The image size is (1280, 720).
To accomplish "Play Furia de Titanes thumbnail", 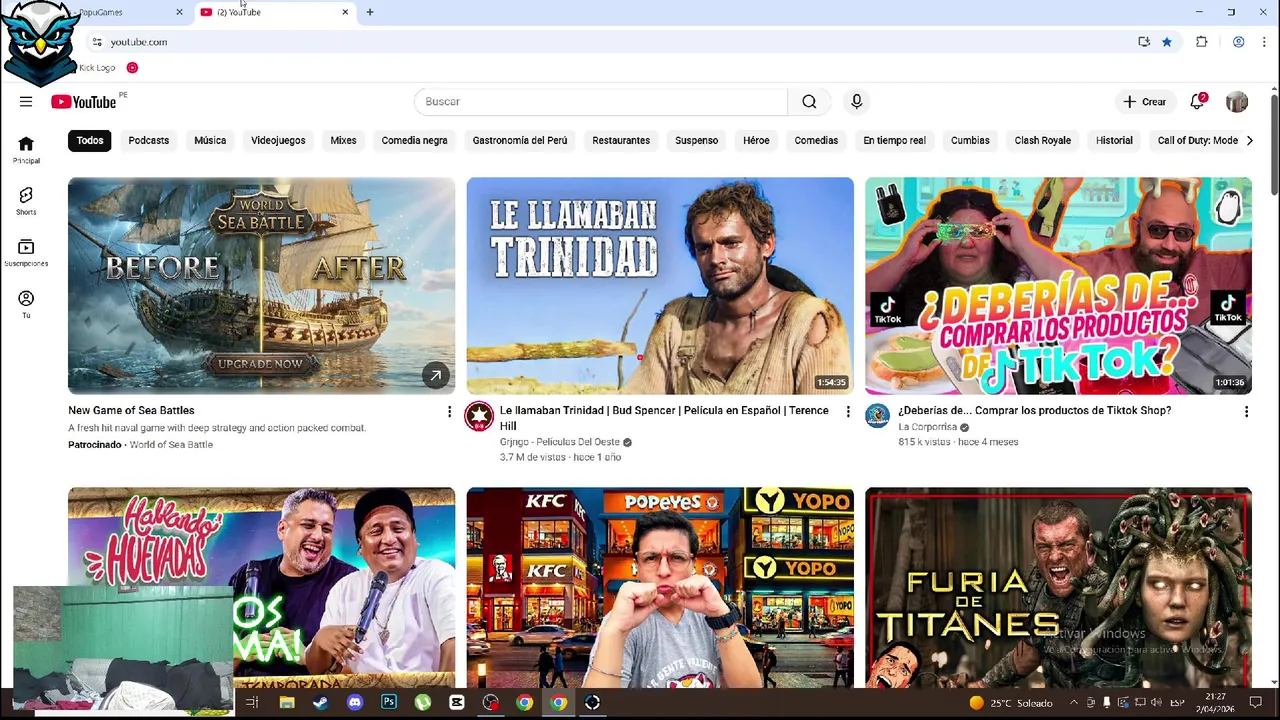I will click(1058, 587).
